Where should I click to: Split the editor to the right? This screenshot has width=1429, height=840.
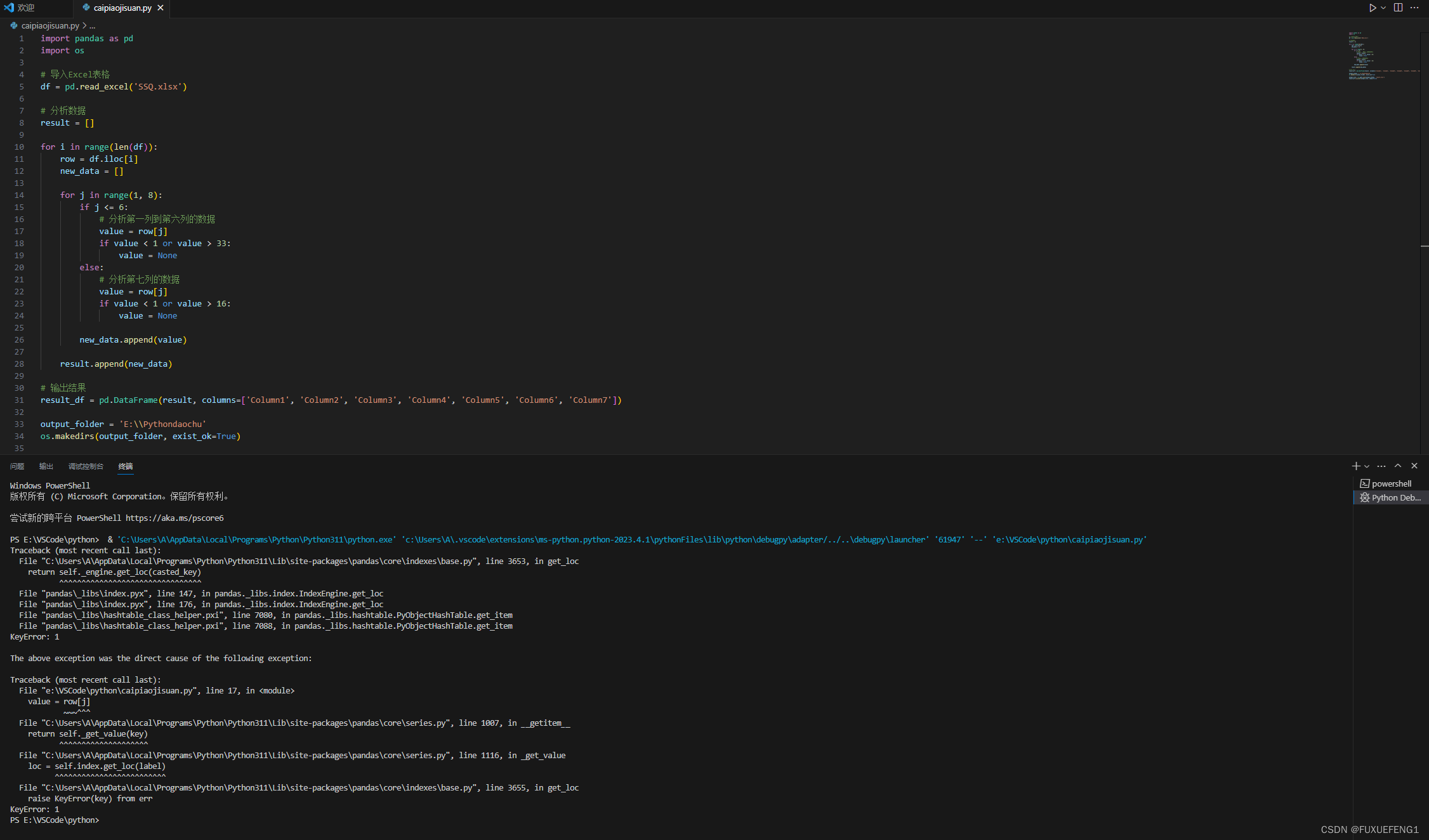pos(1398,8)
